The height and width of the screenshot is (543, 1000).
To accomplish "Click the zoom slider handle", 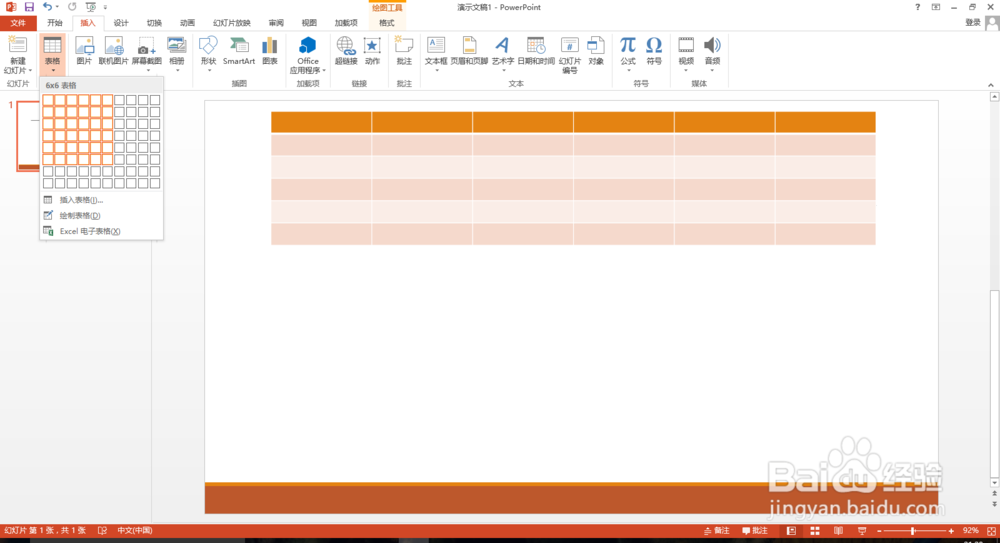I will (913, 531).
